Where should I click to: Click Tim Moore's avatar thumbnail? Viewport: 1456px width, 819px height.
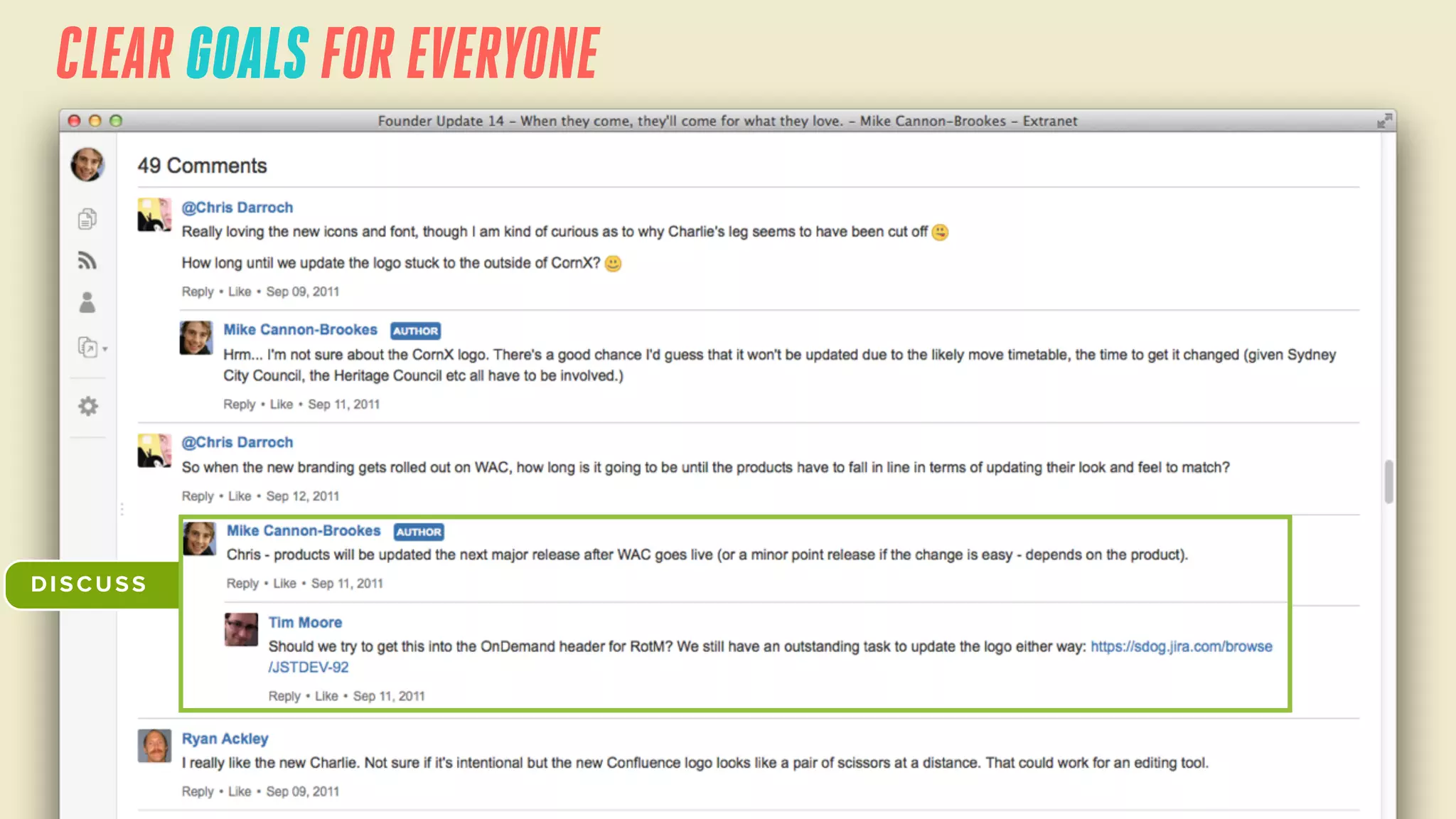(242, 629)
